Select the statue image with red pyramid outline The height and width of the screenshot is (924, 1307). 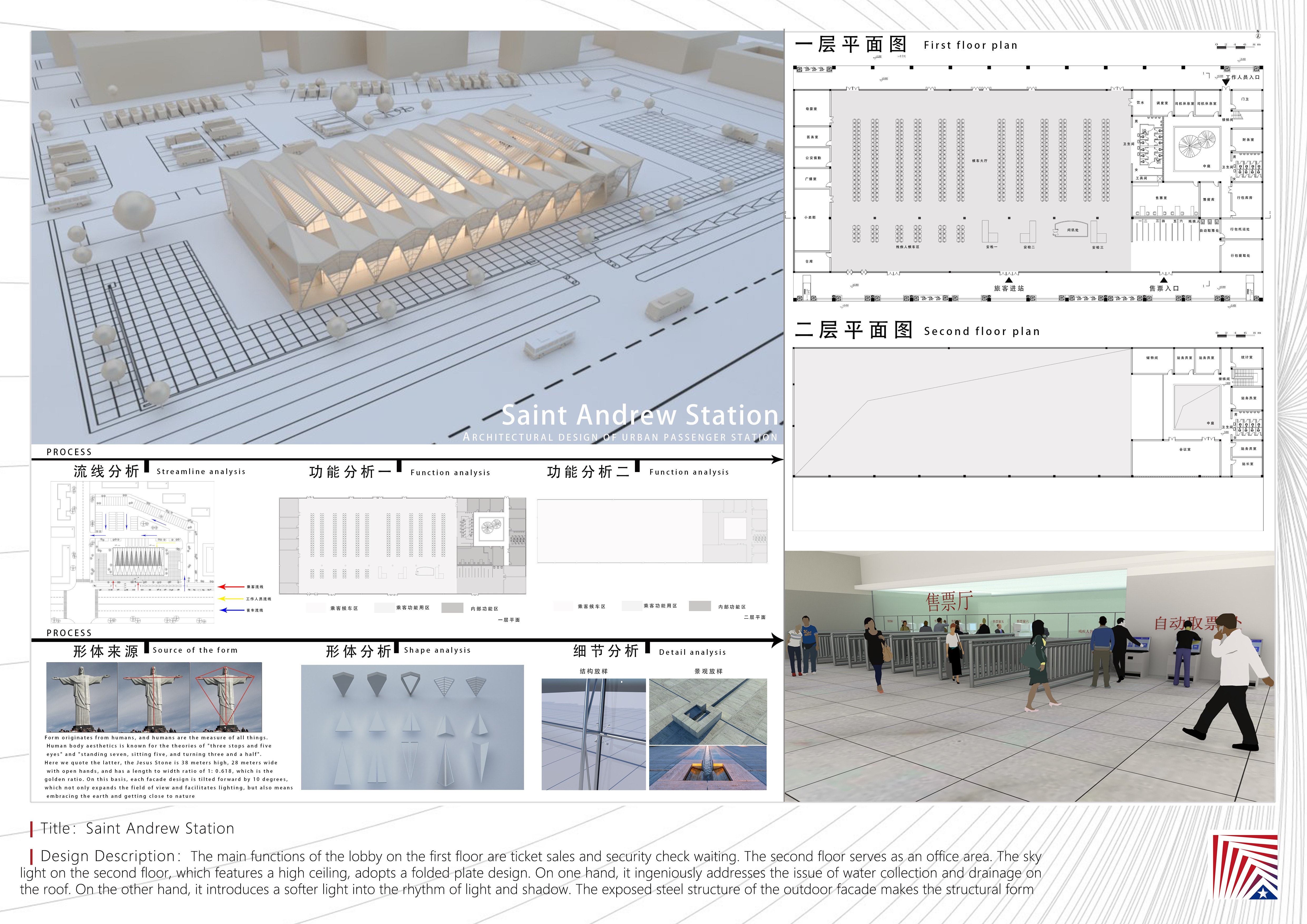pos(227,697)
